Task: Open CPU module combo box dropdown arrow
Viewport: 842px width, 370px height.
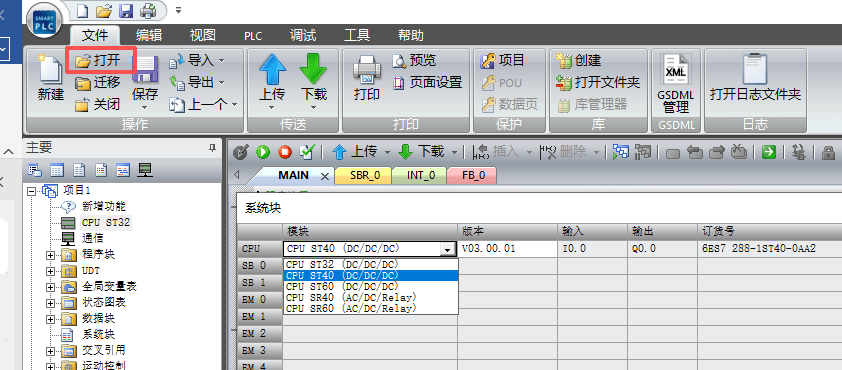Action: tap(447, 249)
